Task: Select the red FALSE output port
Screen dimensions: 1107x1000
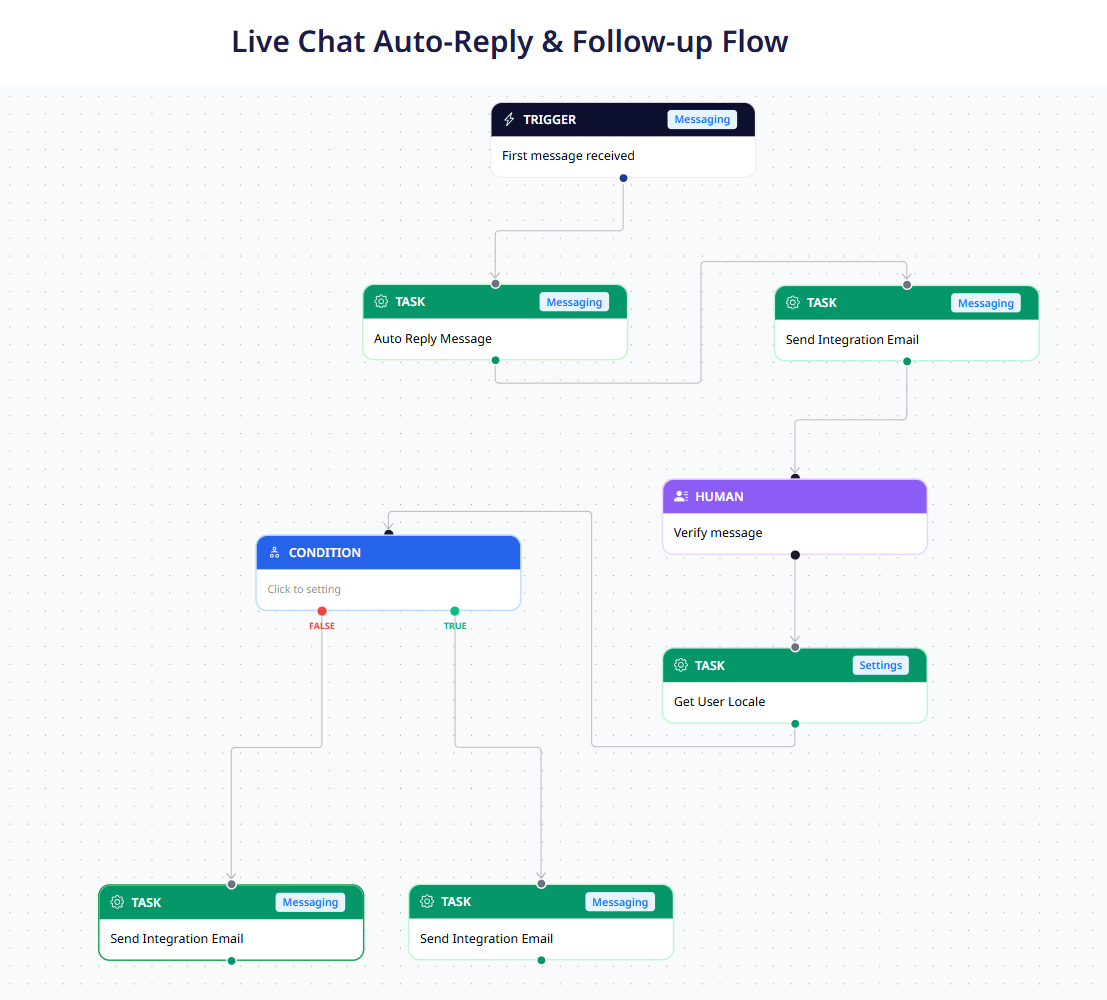Action: pos(322,611)
